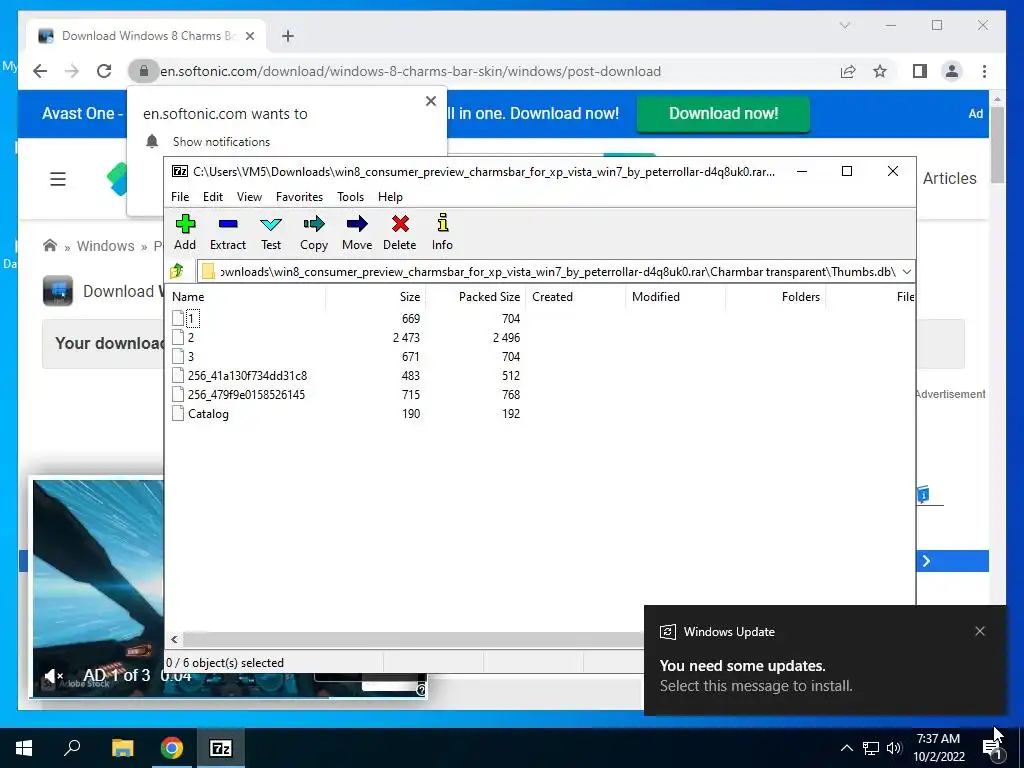This screenshot has height=768, width=1024.
Task: Open the Favorites menu in 7-Zip
Action: (x=300, y=197)
